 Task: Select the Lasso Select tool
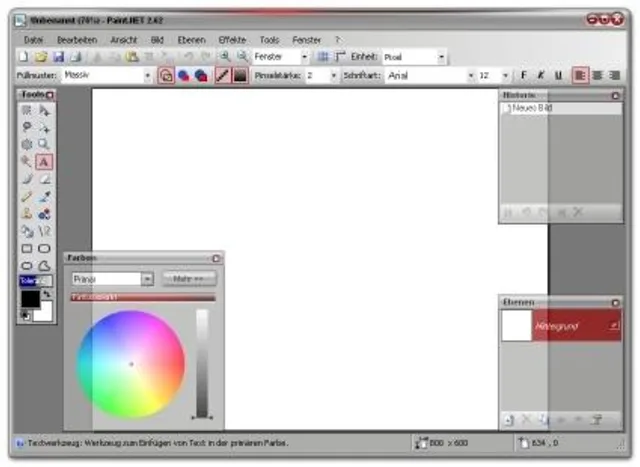[x=27, y=127]
